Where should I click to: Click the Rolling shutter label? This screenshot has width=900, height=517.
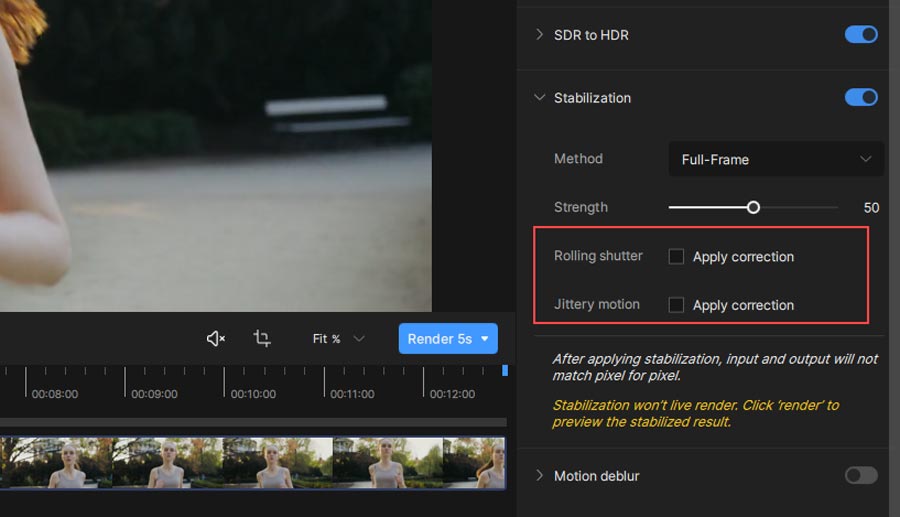click(x=598, y=256)
